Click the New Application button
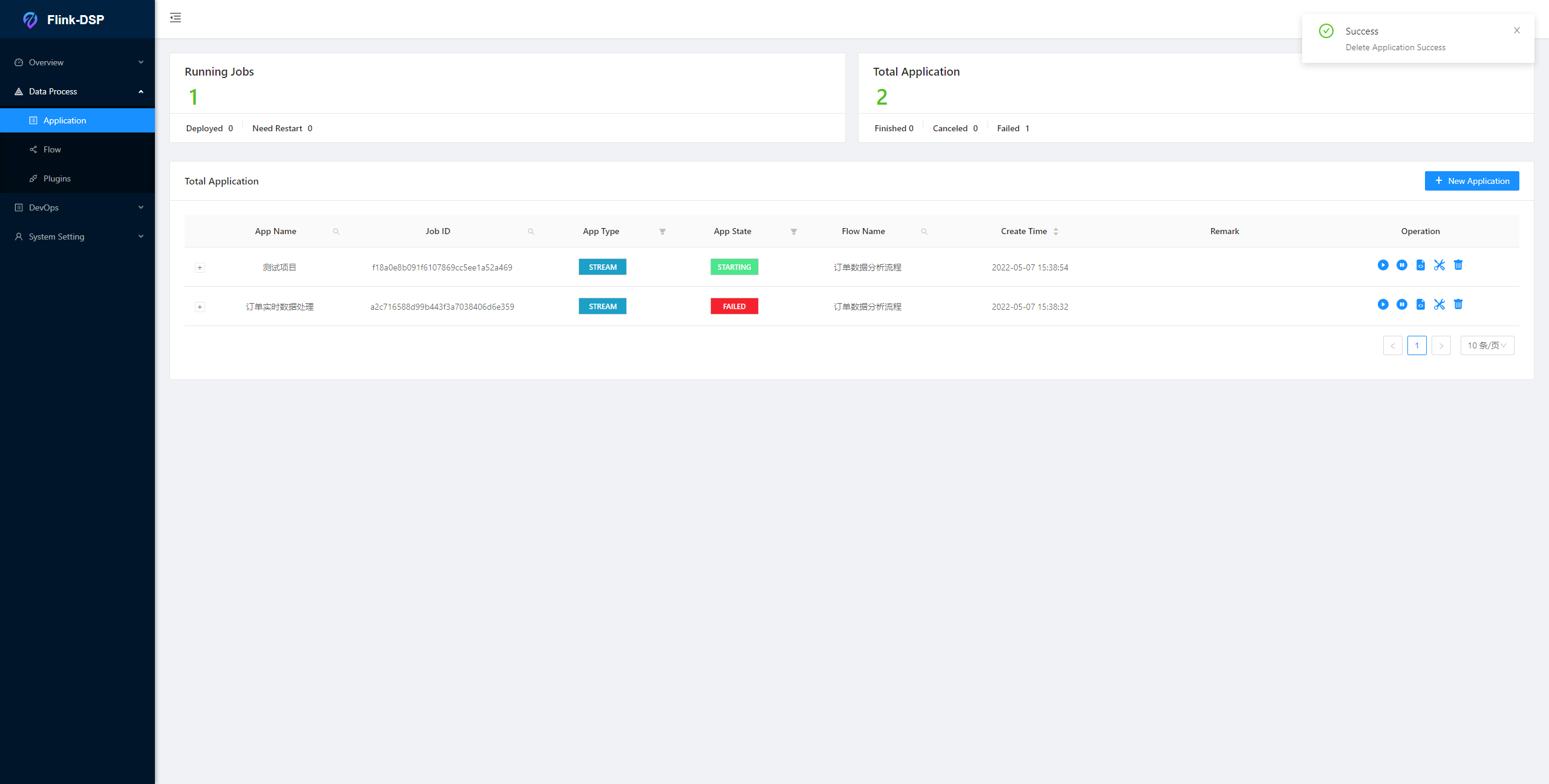This screenshot has height=784, width=1549. point(1472,181)
